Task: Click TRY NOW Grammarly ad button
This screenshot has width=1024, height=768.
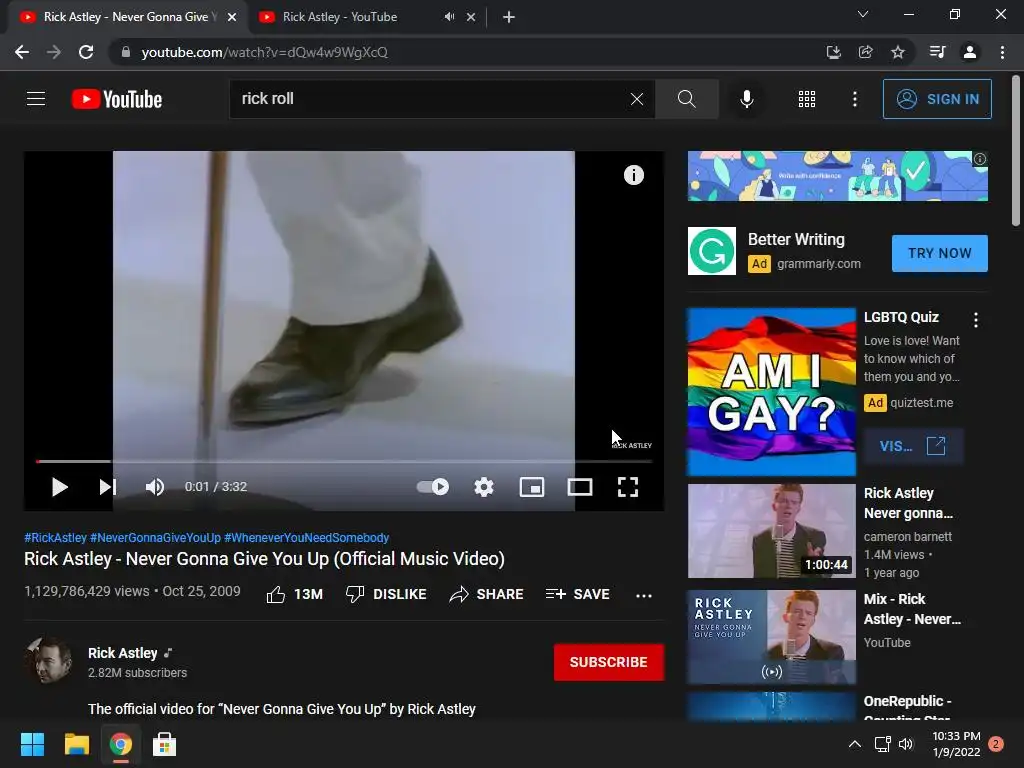Action: pyautogui.click(x=940, y=253)
